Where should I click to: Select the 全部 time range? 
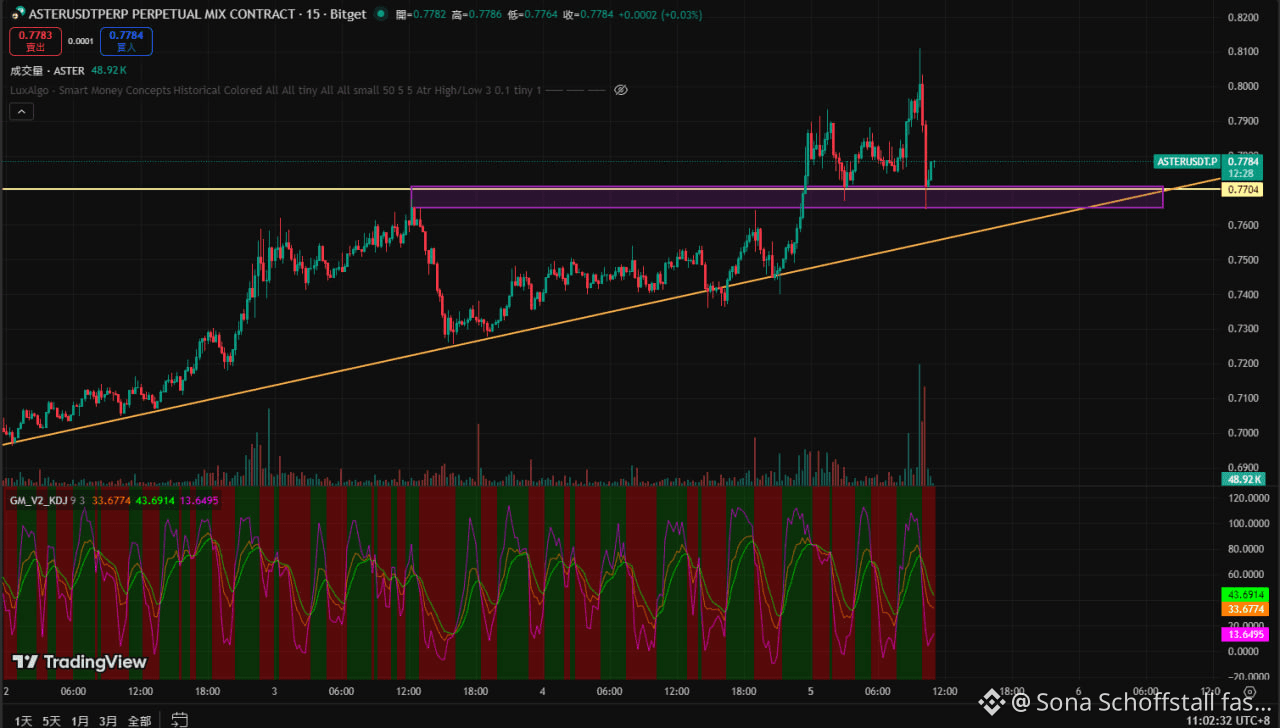[x=139, y=720]
